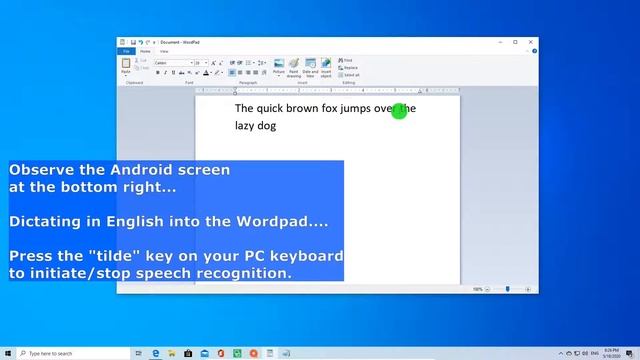This screenshot has width=640, height=360.
Task: Open the File menu tab
Action: 127,51
